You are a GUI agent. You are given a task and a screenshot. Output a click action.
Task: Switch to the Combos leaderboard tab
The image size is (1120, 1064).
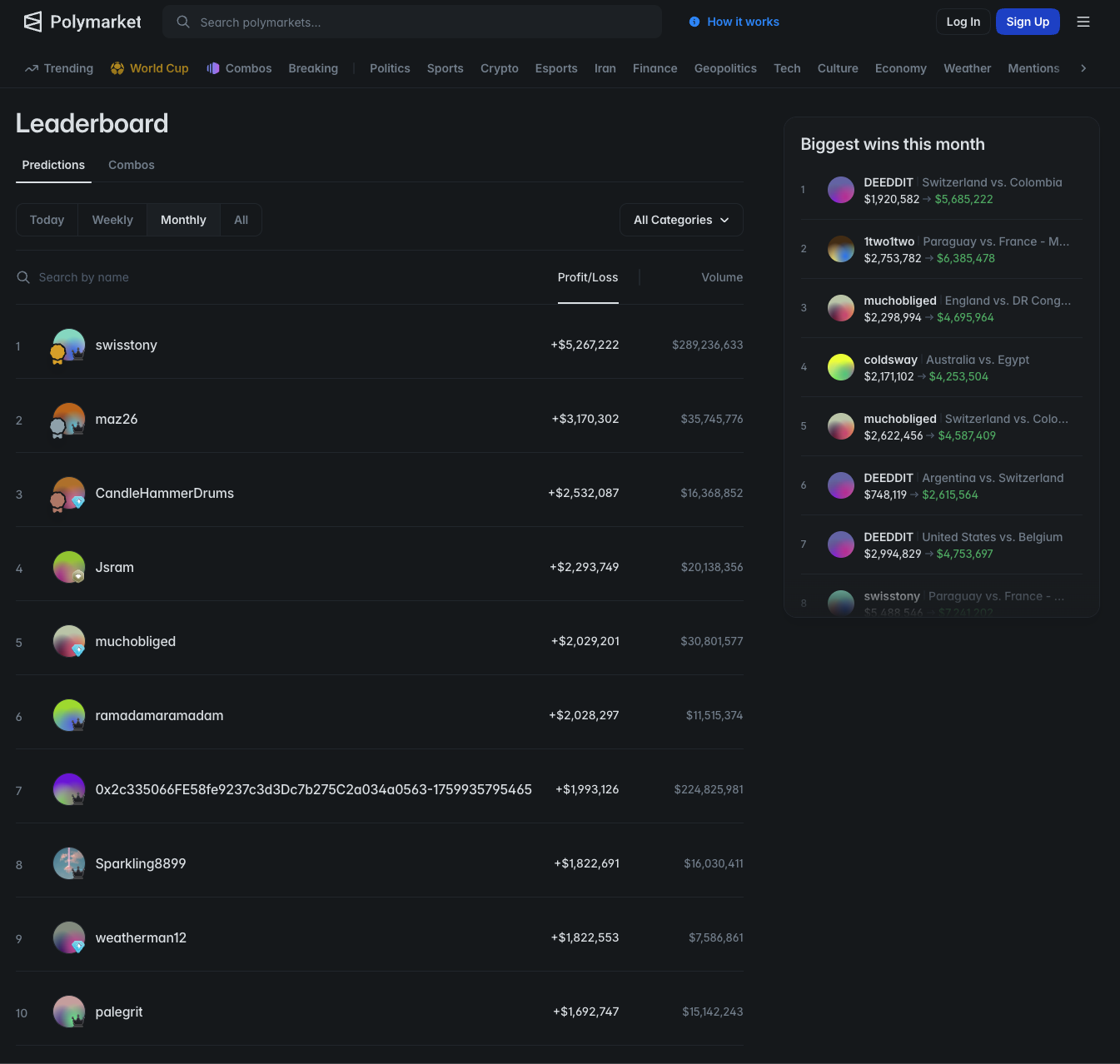pos(132,165)
